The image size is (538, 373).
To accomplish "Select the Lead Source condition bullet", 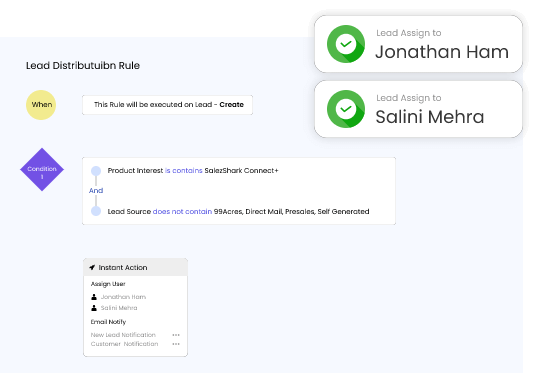I will coord(96,211).
